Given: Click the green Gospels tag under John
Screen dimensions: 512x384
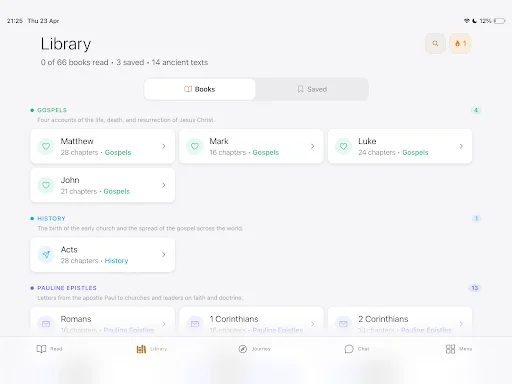Looking at the screenshot, I should point(117,191).
